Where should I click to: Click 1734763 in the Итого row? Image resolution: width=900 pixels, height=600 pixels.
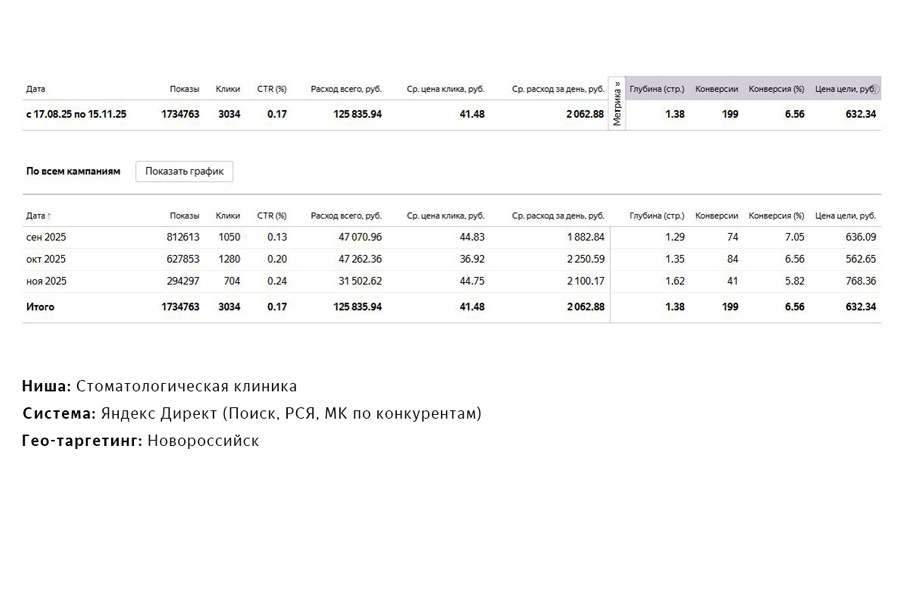(x=180, y=307)
